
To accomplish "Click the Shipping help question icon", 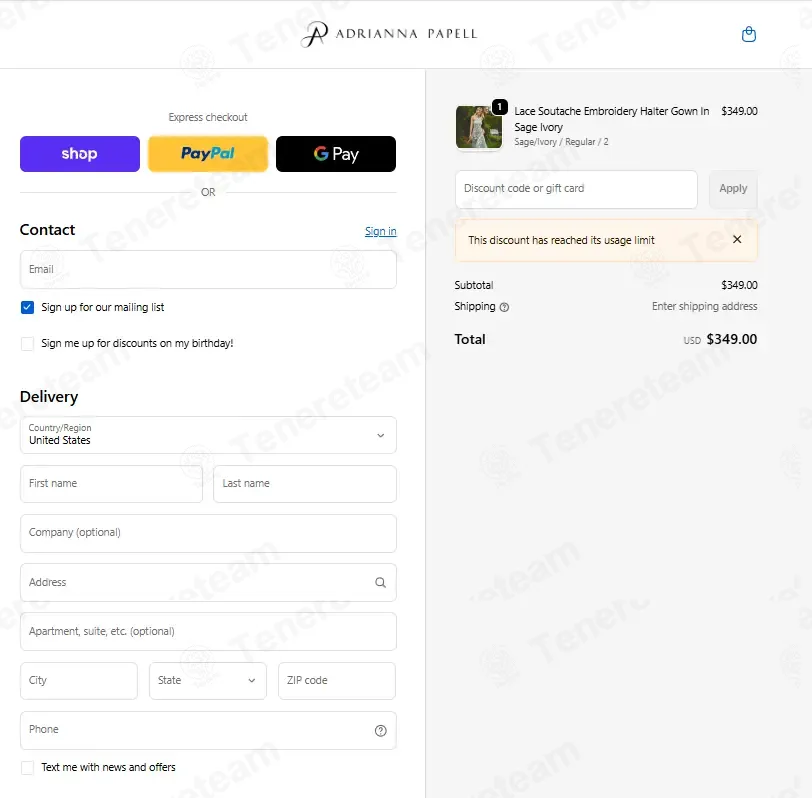I will click(504, 307).
